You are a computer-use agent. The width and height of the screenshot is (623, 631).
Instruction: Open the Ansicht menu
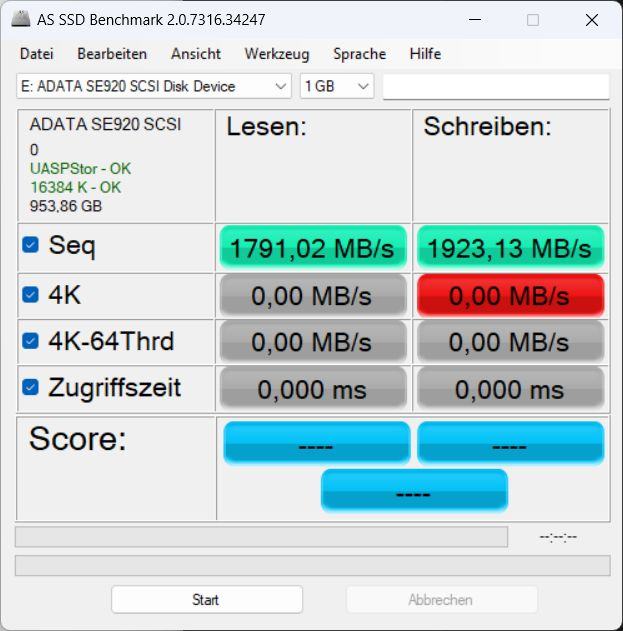click(196, 54)
